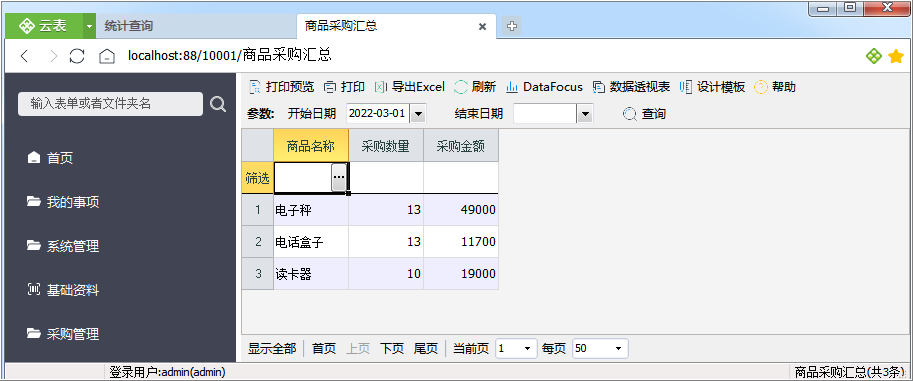913x381 pixels.
Task: Click the empty 结束日期 input field
Action: (x=545, y=114)
